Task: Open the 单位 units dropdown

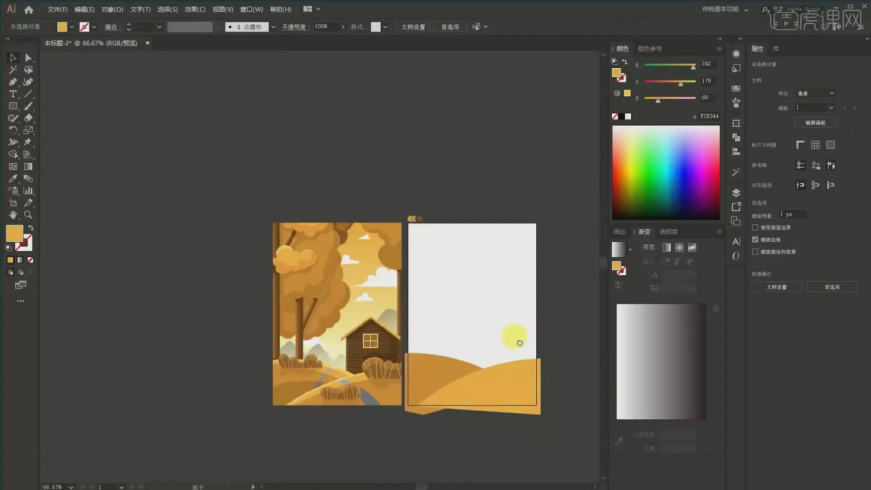Action: [815, 93]
